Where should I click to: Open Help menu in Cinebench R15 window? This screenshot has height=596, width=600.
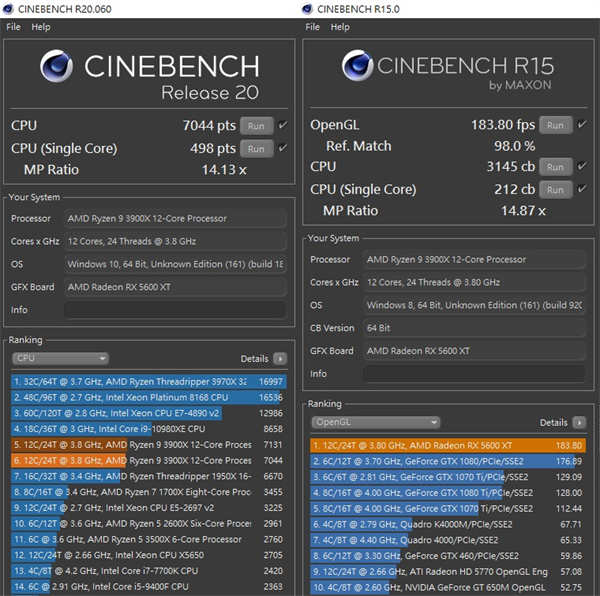click(340, 27)
